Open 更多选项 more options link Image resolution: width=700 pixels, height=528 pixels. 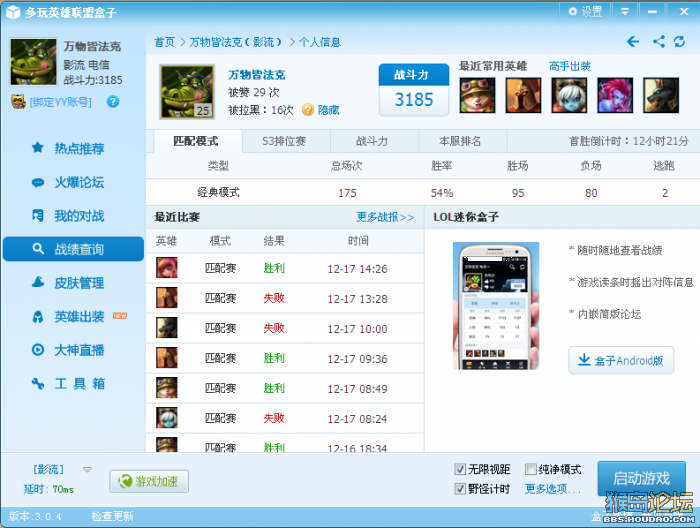[x=553, y=489]
